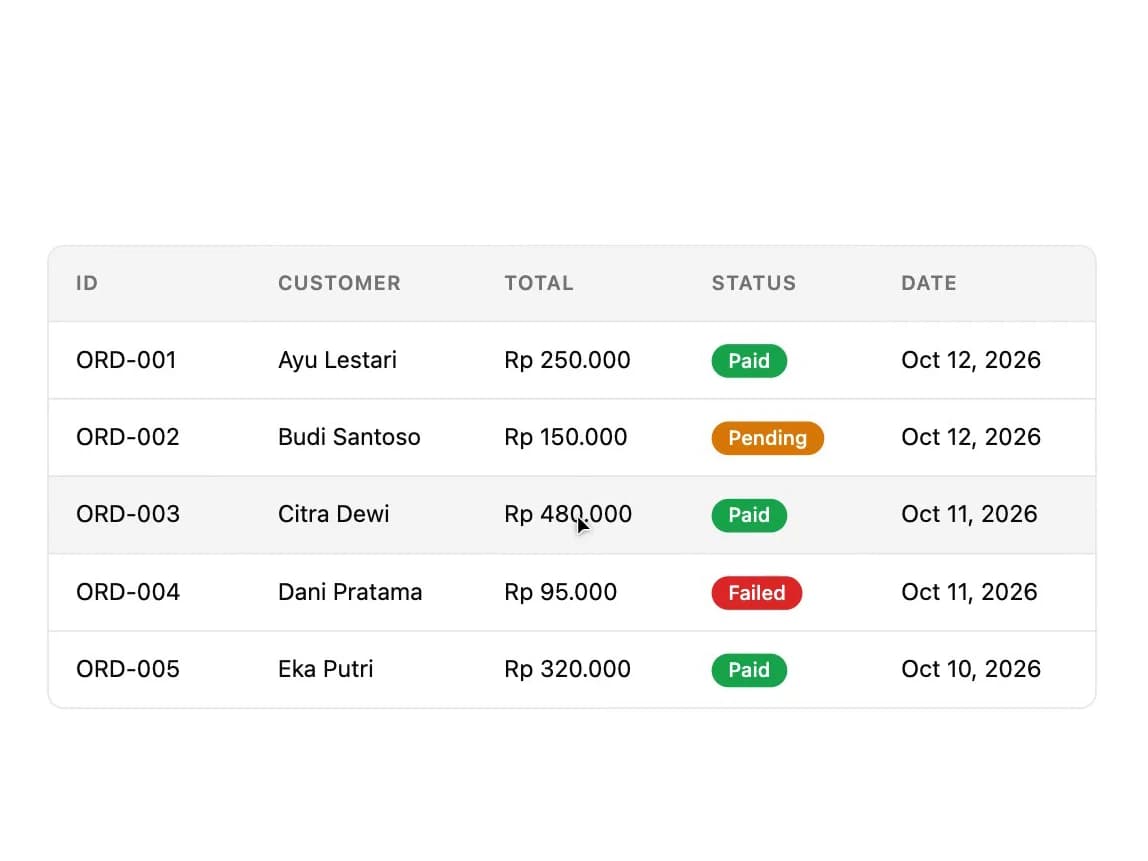
Task: Select the total Rp 95.000
Action: tap(560, 592)
